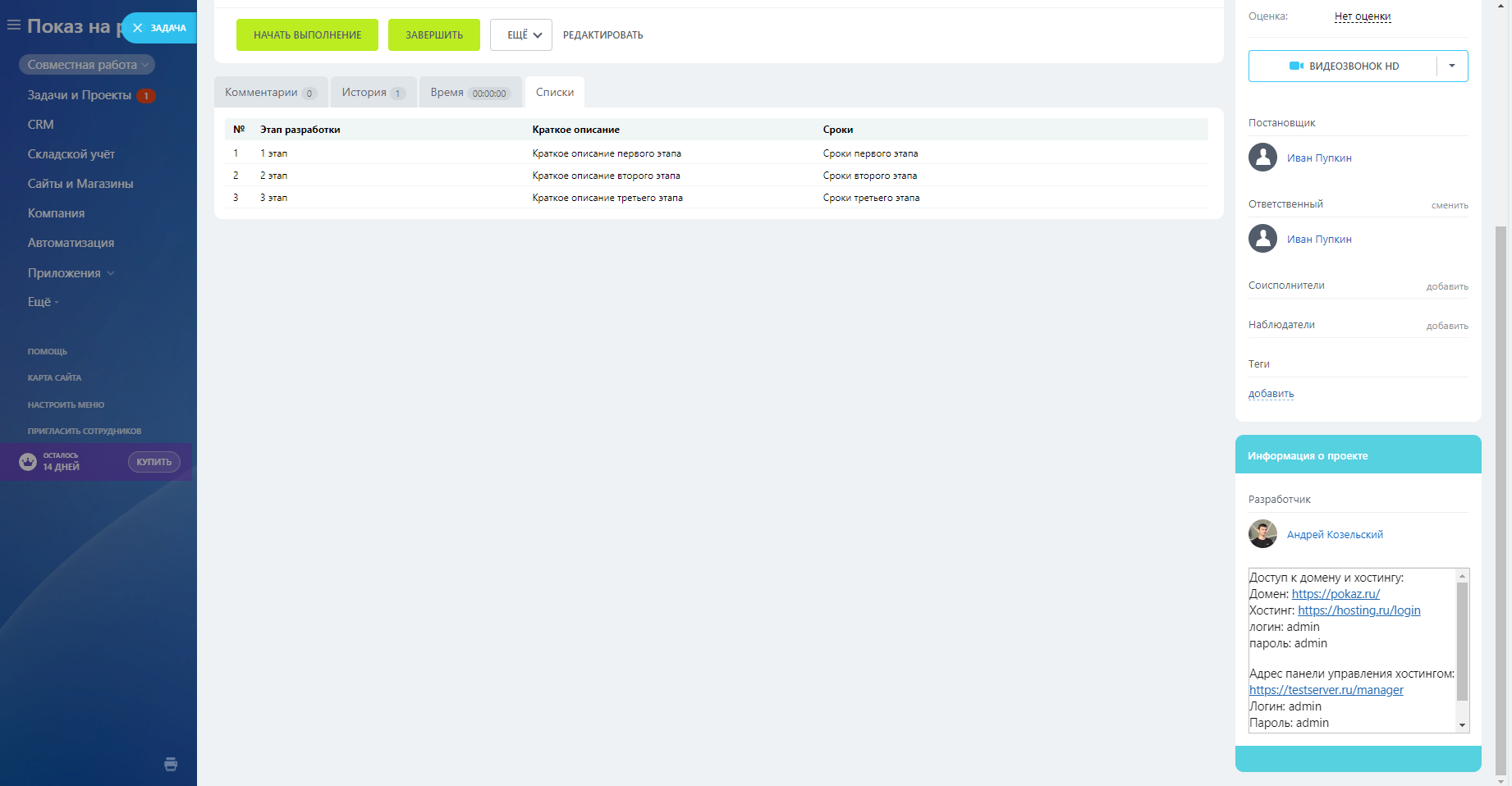Click the НАЧАТЬ ВЫПОЛНЕНИЕ button

[x=308, y=35]
